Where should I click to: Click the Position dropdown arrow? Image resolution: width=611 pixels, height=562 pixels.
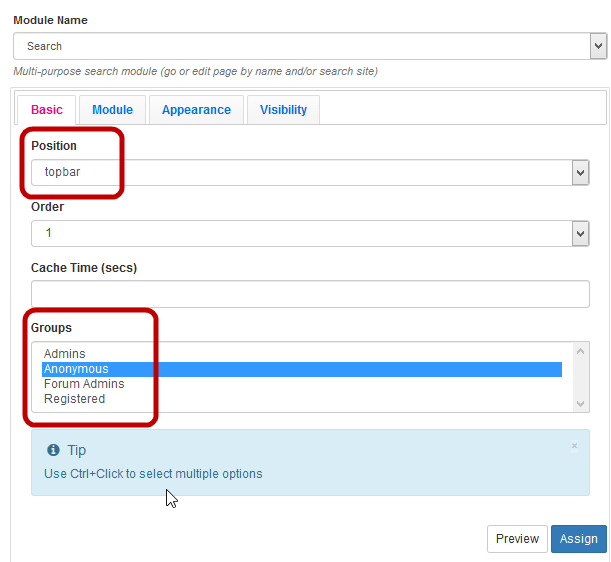pos(580,173)
